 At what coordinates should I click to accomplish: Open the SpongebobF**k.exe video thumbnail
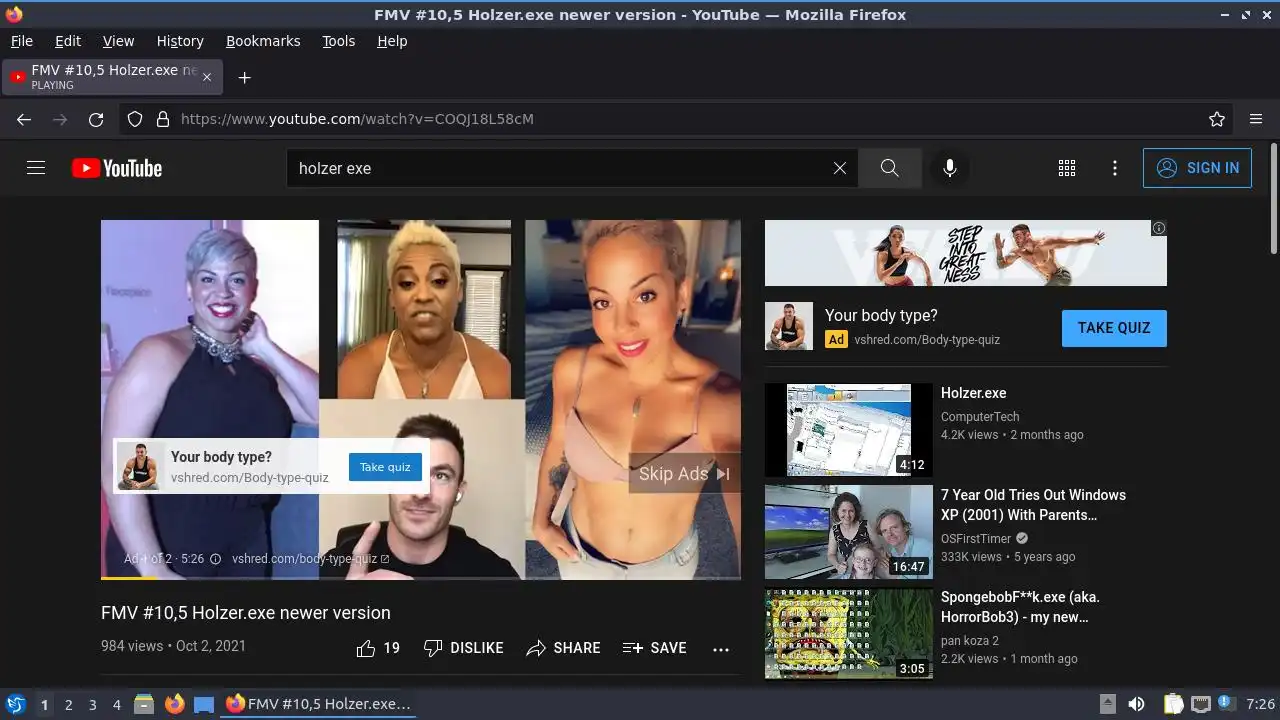(x=849, y=634)
